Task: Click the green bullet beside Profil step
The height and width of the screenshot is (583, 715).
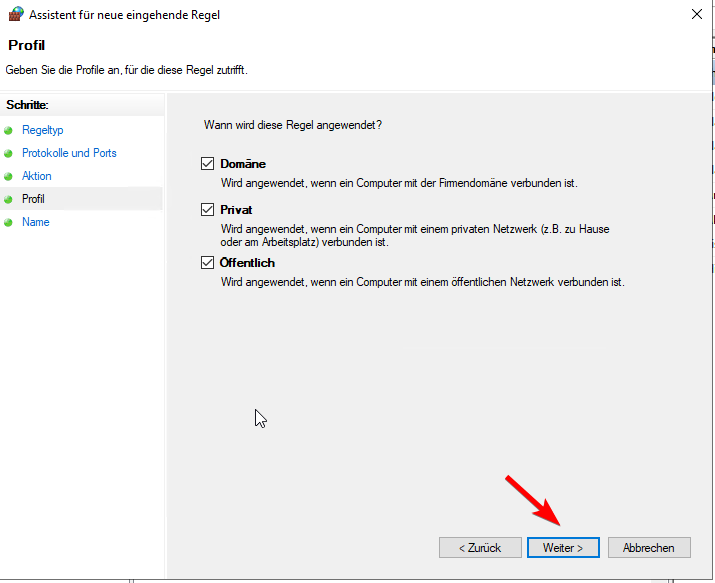Action: [x=8, y=200]
